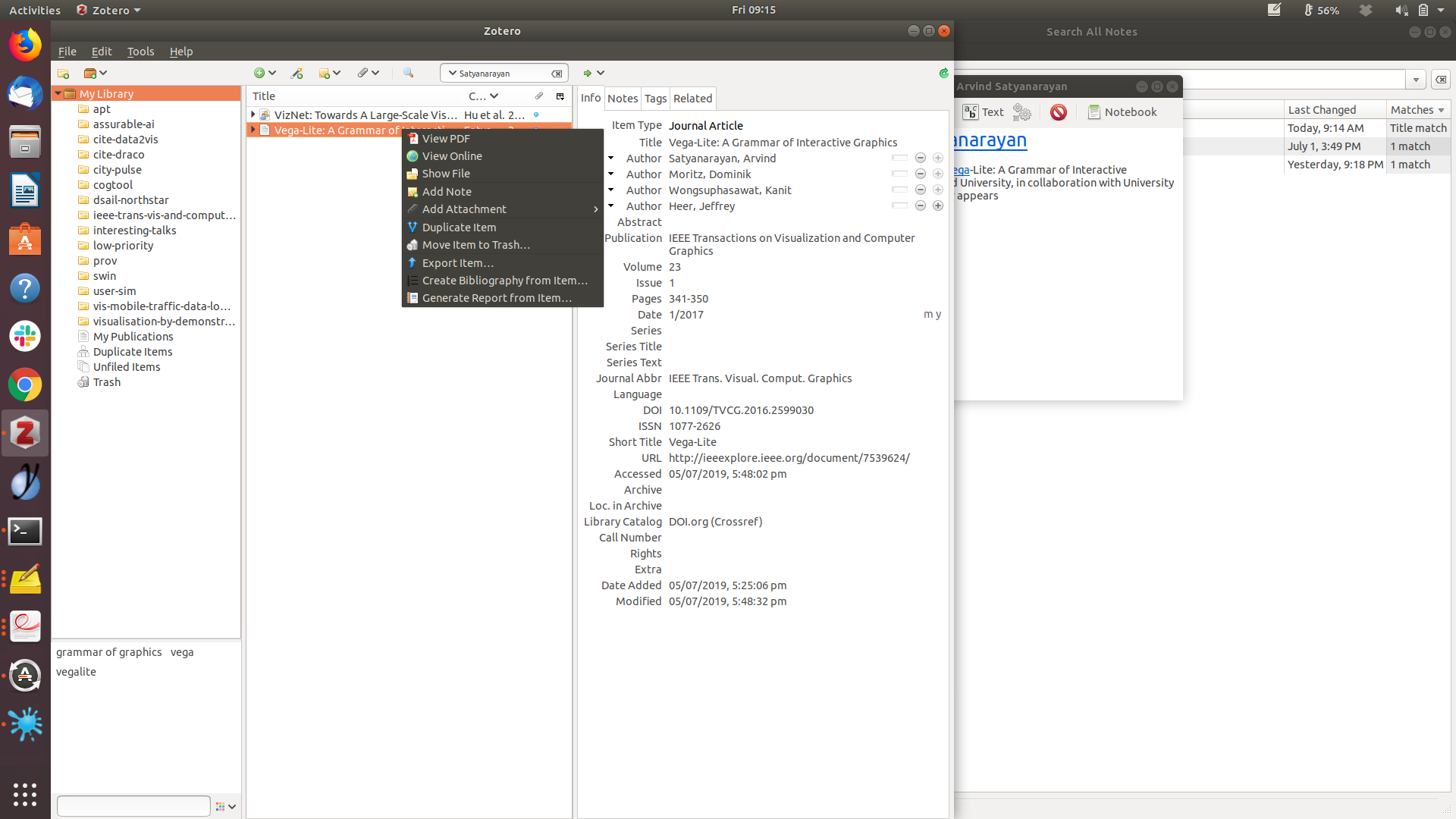This screenshot has width=1456, height=819.
Task: Open the Tools menu
Action: (140, 52)
